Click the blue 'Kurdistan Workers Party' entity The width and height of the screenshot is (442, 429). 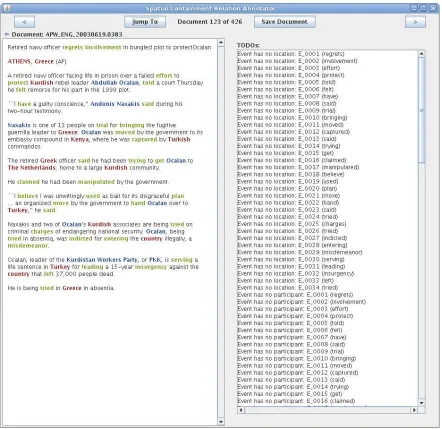point(102,260)
